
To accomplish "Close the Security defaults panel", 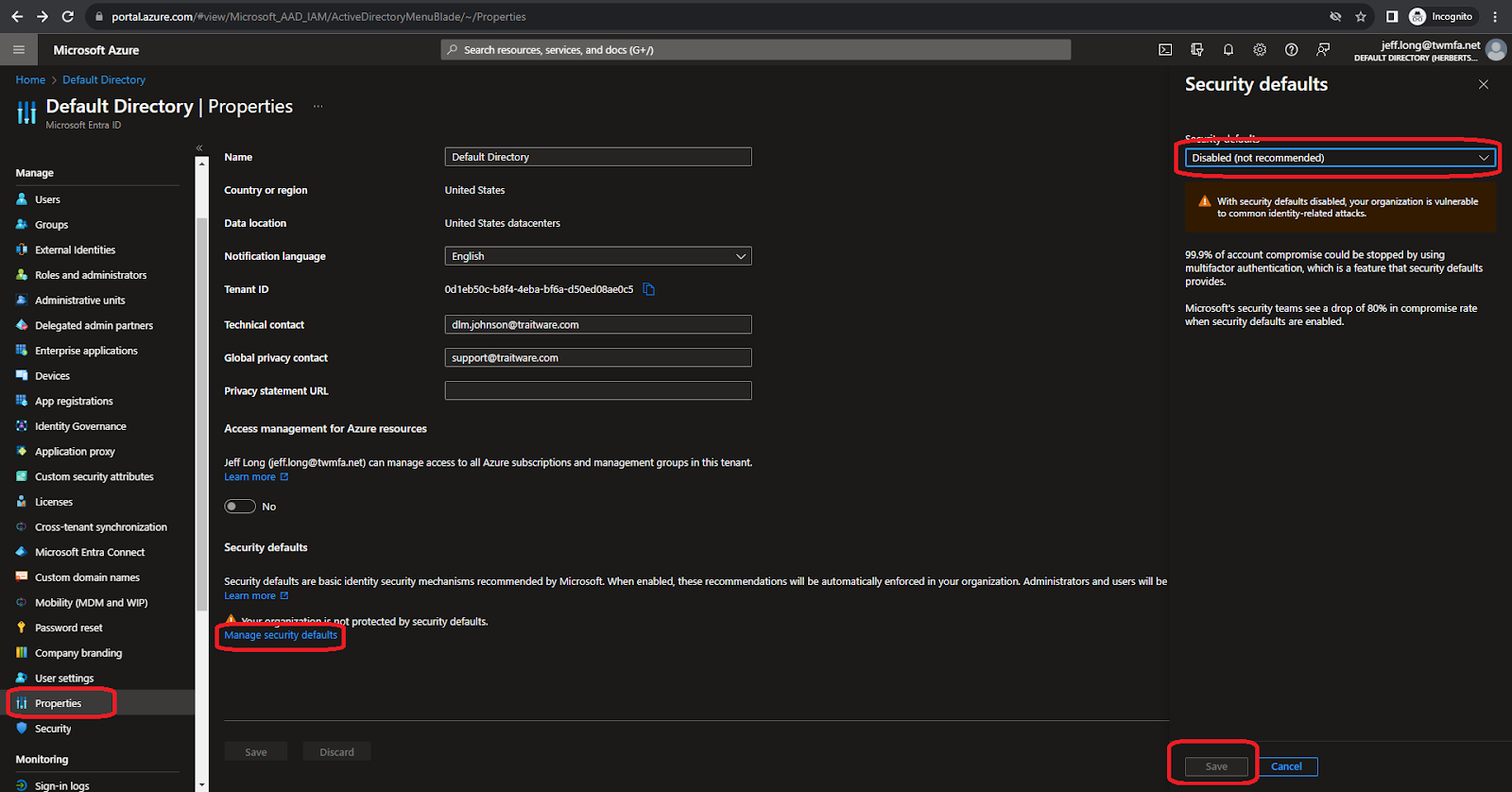I will coord(1484,84).
